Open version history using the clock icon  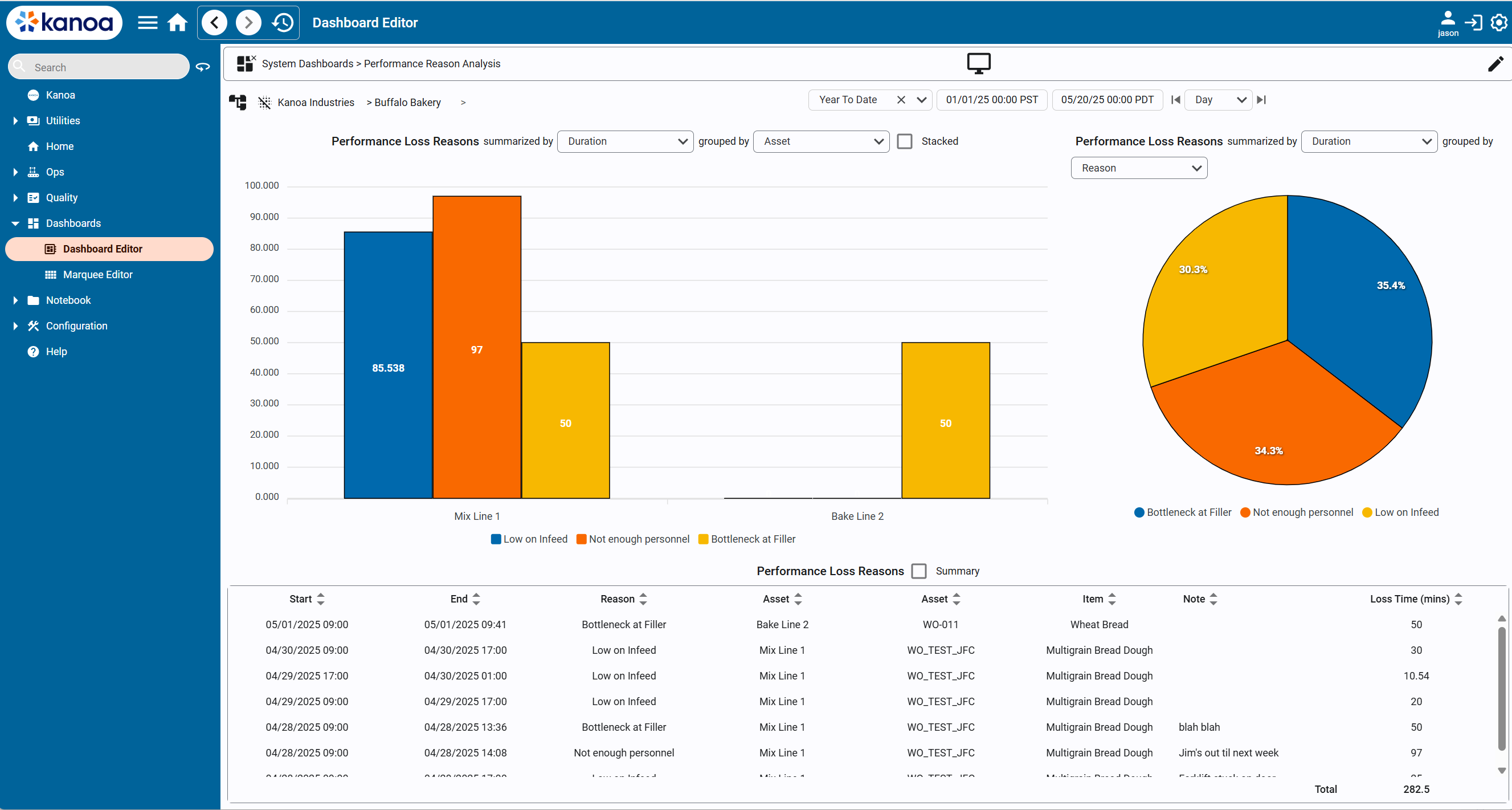click(x=283, y=22)
